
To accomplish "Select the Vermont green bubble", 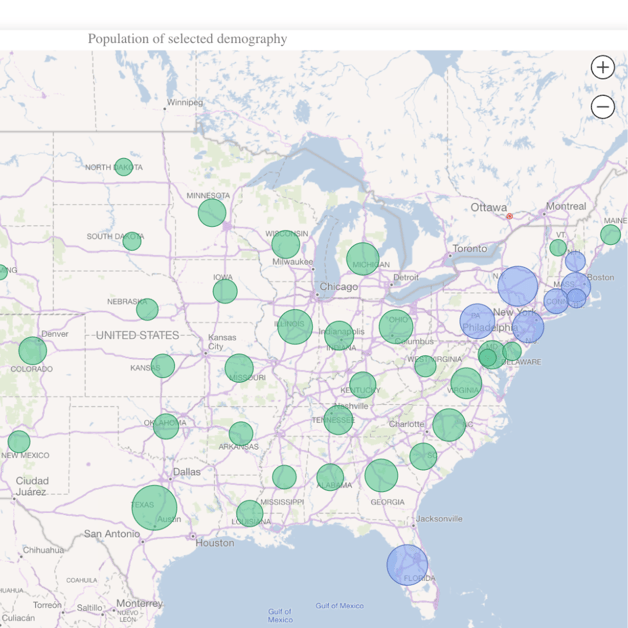I will pos(558,248).
